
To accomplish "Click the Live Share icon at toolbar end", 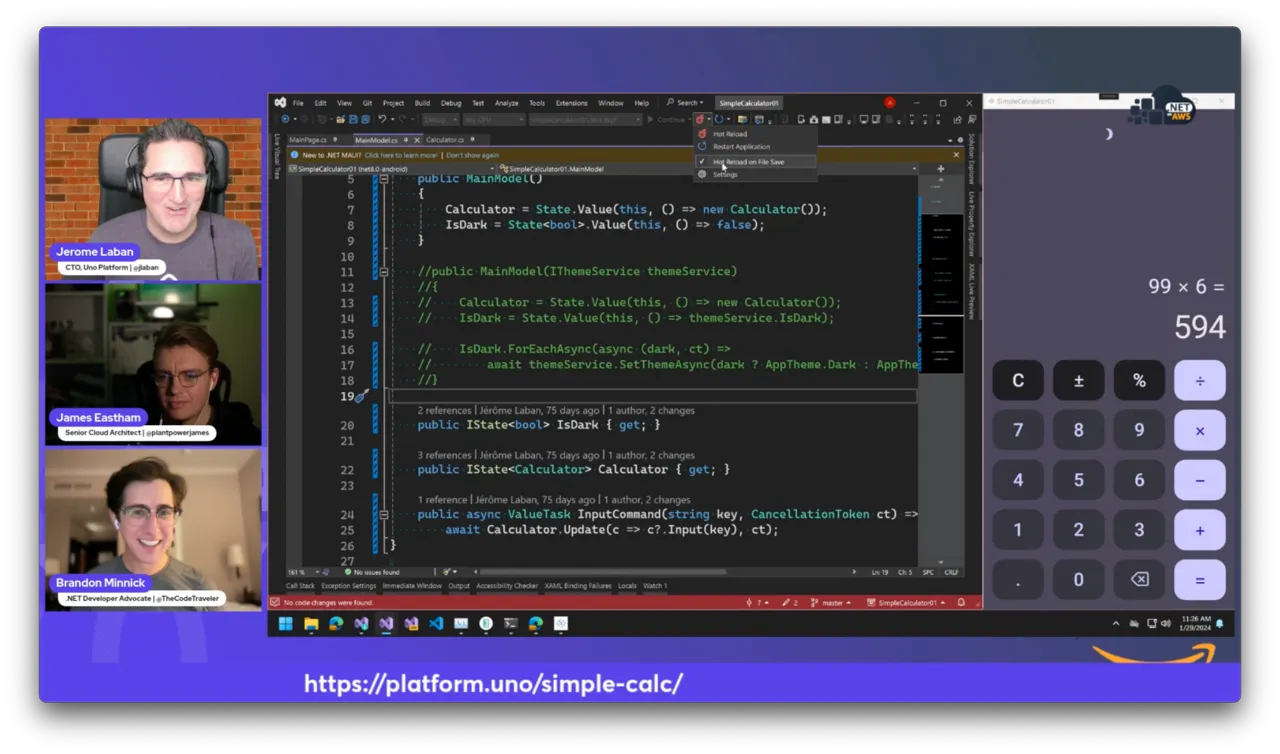I will (957, 119).
